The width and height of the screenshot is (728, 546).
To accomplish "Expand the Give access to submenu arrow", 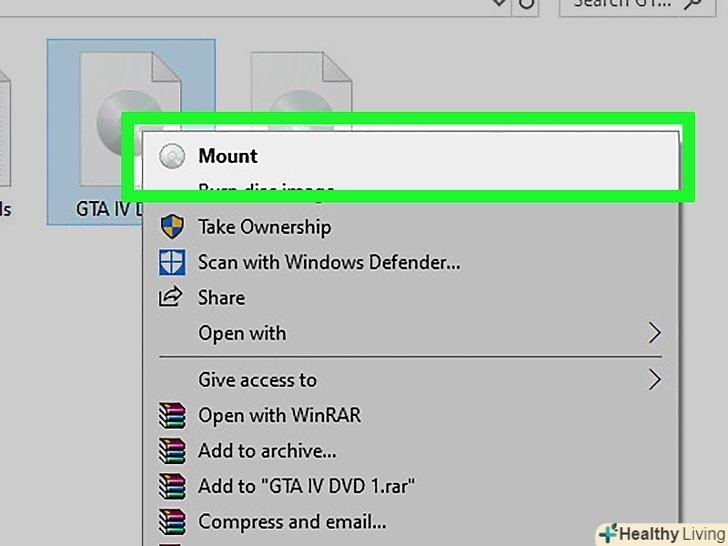I will click(x=655, y=380).
